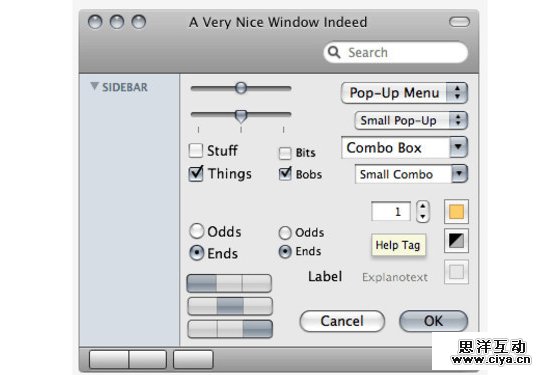Select the small Ends radio button

point(285,252)
